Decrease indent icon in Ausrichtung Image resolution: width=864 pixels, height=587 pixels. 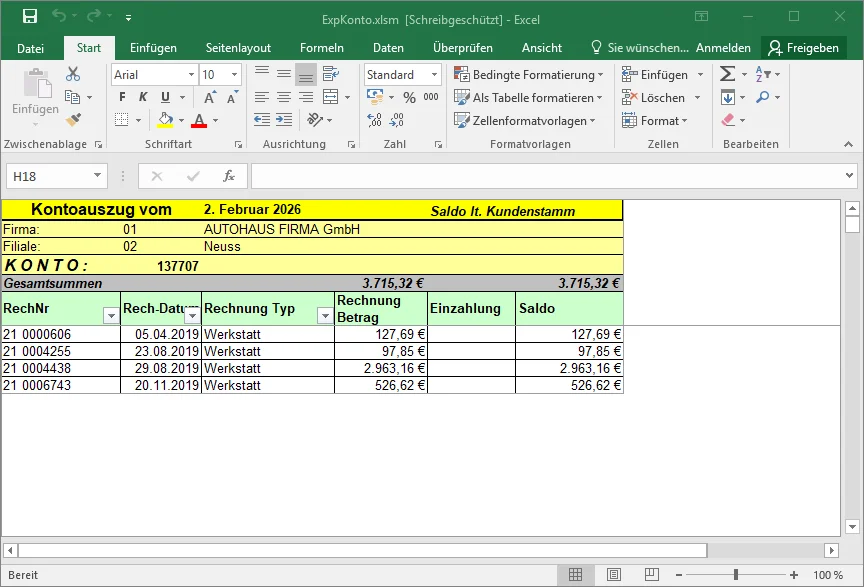pos(262,120)
